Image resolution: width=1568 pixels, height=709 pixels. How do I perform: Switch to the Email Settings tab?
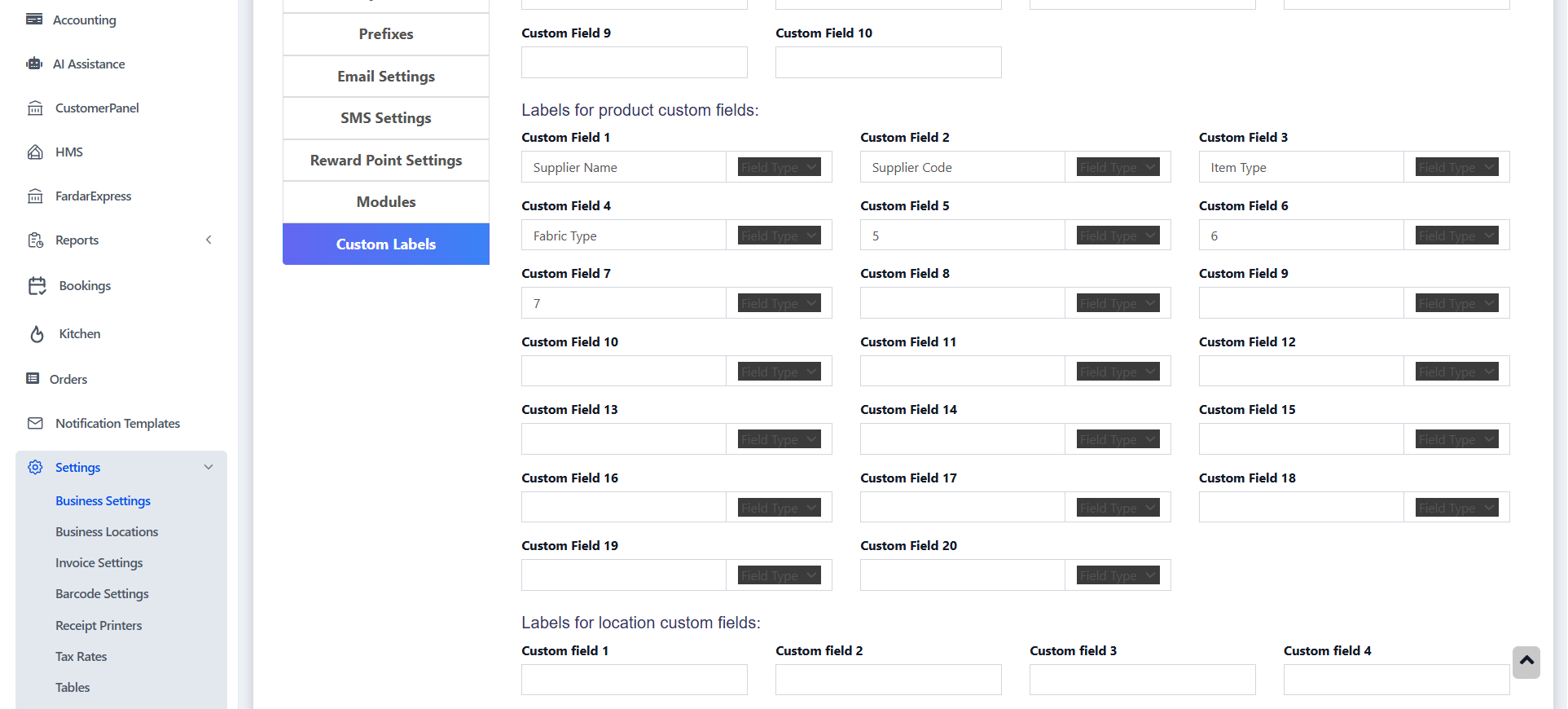[386, 77]
